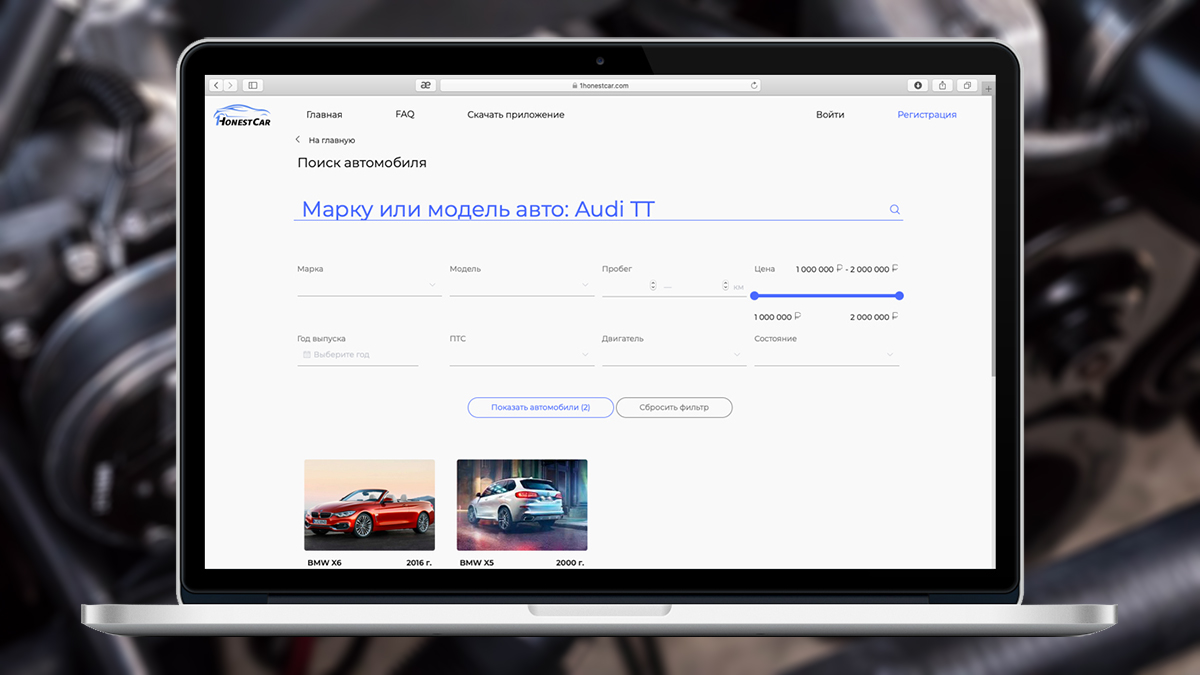
Task: Click the Поиск автомобиля heading
Action: pos(362,163)
